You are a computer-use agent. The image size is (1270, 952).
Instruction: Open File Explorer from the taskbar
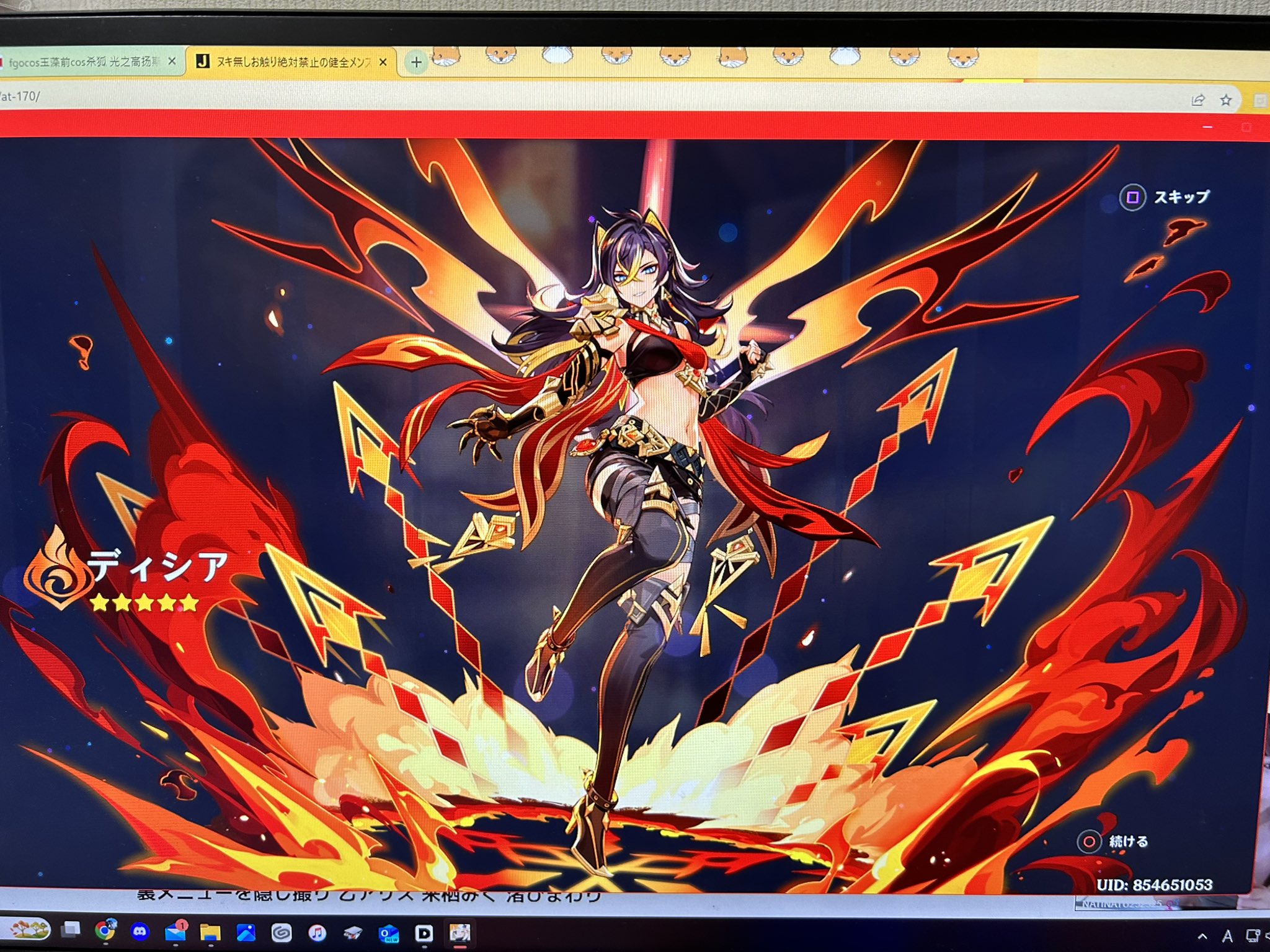[x=210, y=932]
